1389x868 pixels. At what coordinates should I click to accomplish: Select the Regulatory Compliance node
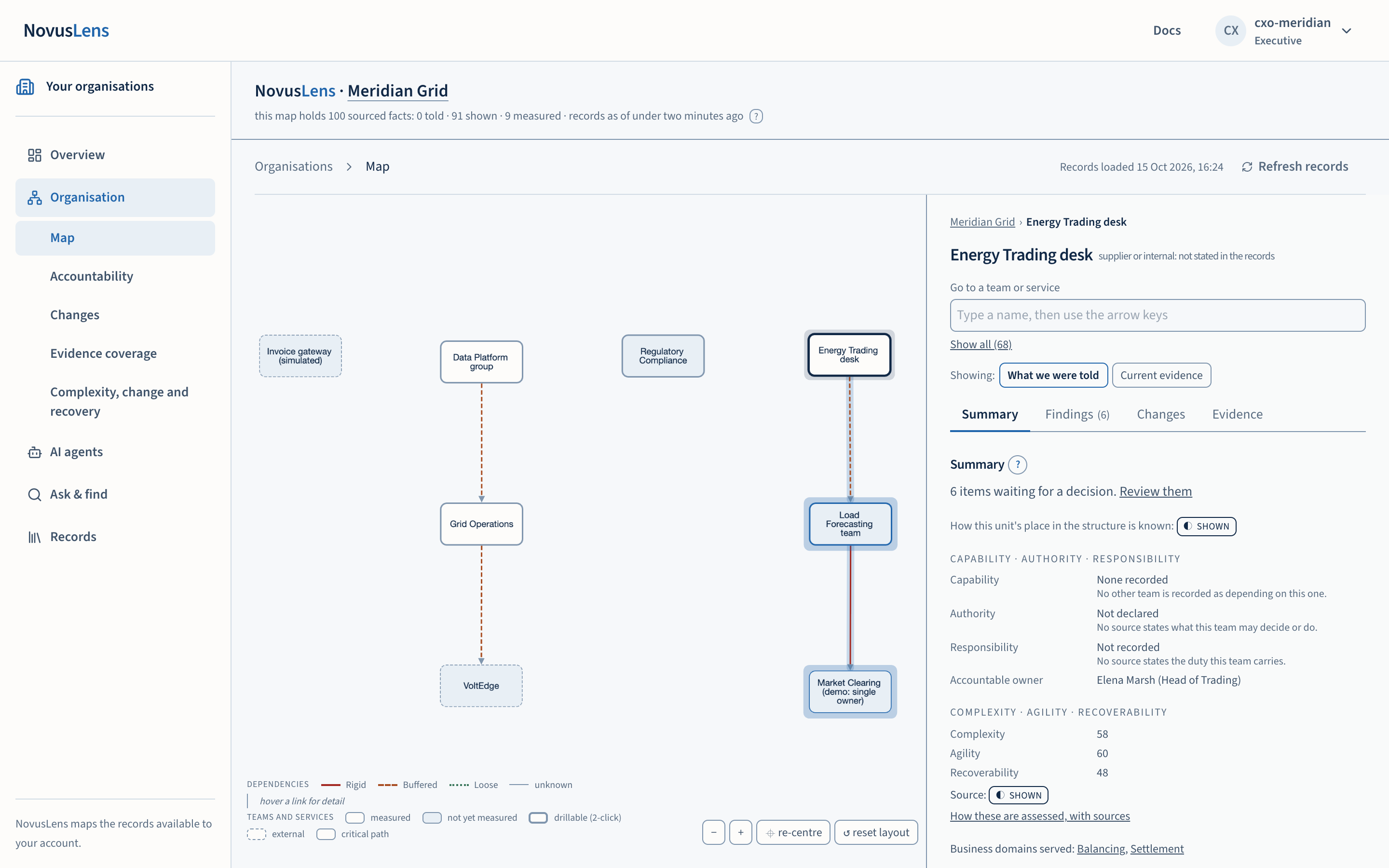(x=662, y=356)
